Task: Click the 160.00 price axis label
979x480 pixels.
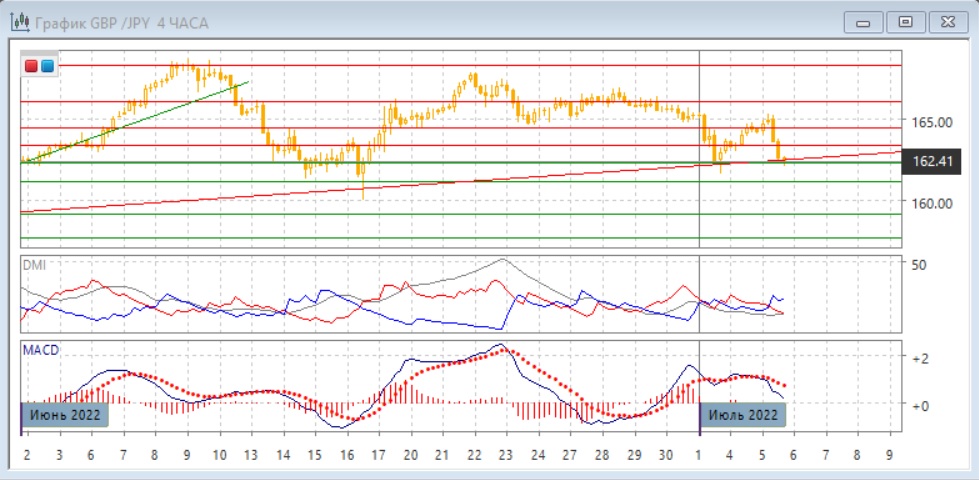Action: pyautogui.click(x=930, y=203)
